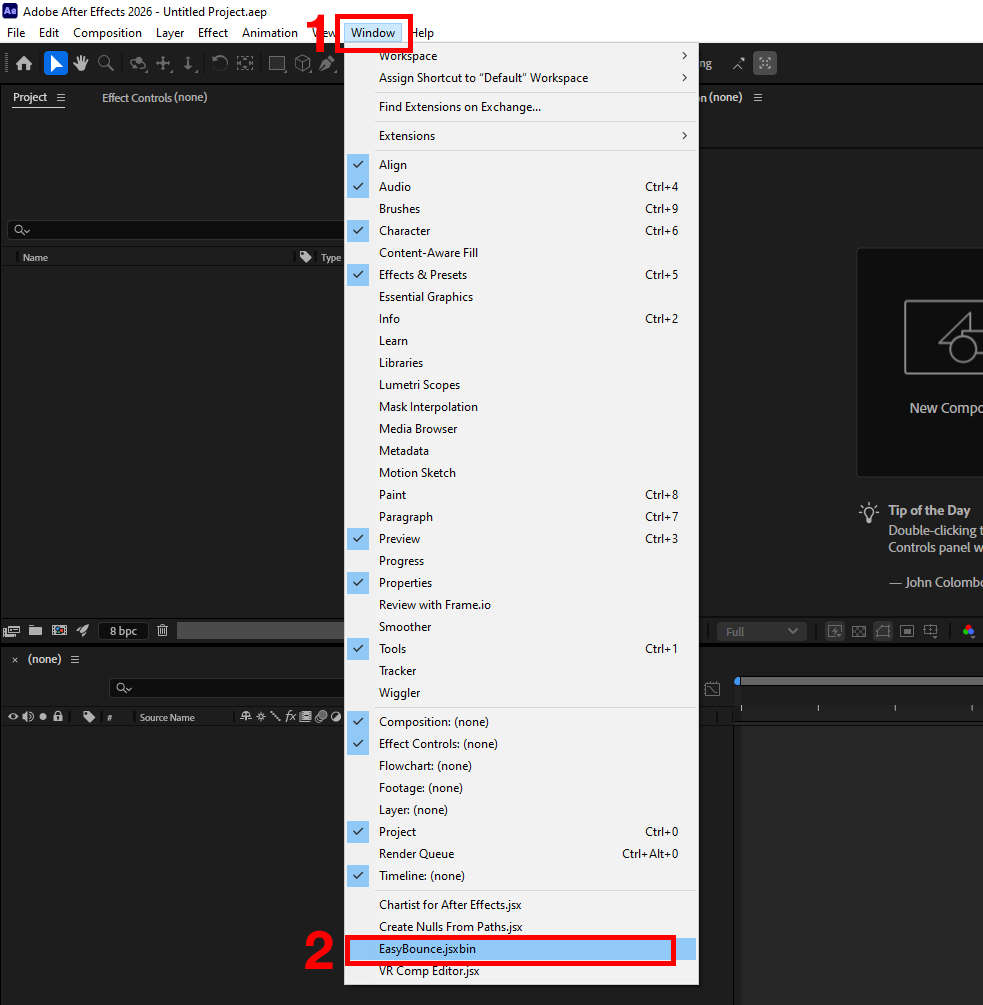The image size is (983, 1005).
Task: Open Create Nulls From Paths.jsx script
Action: (x=521, y=927)
